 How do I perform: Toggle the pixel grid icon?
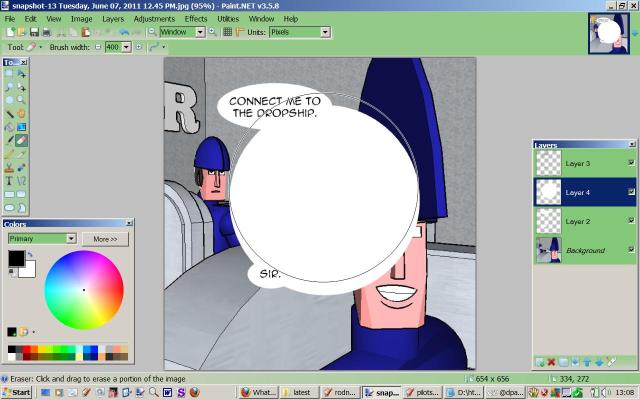(227, 32)
